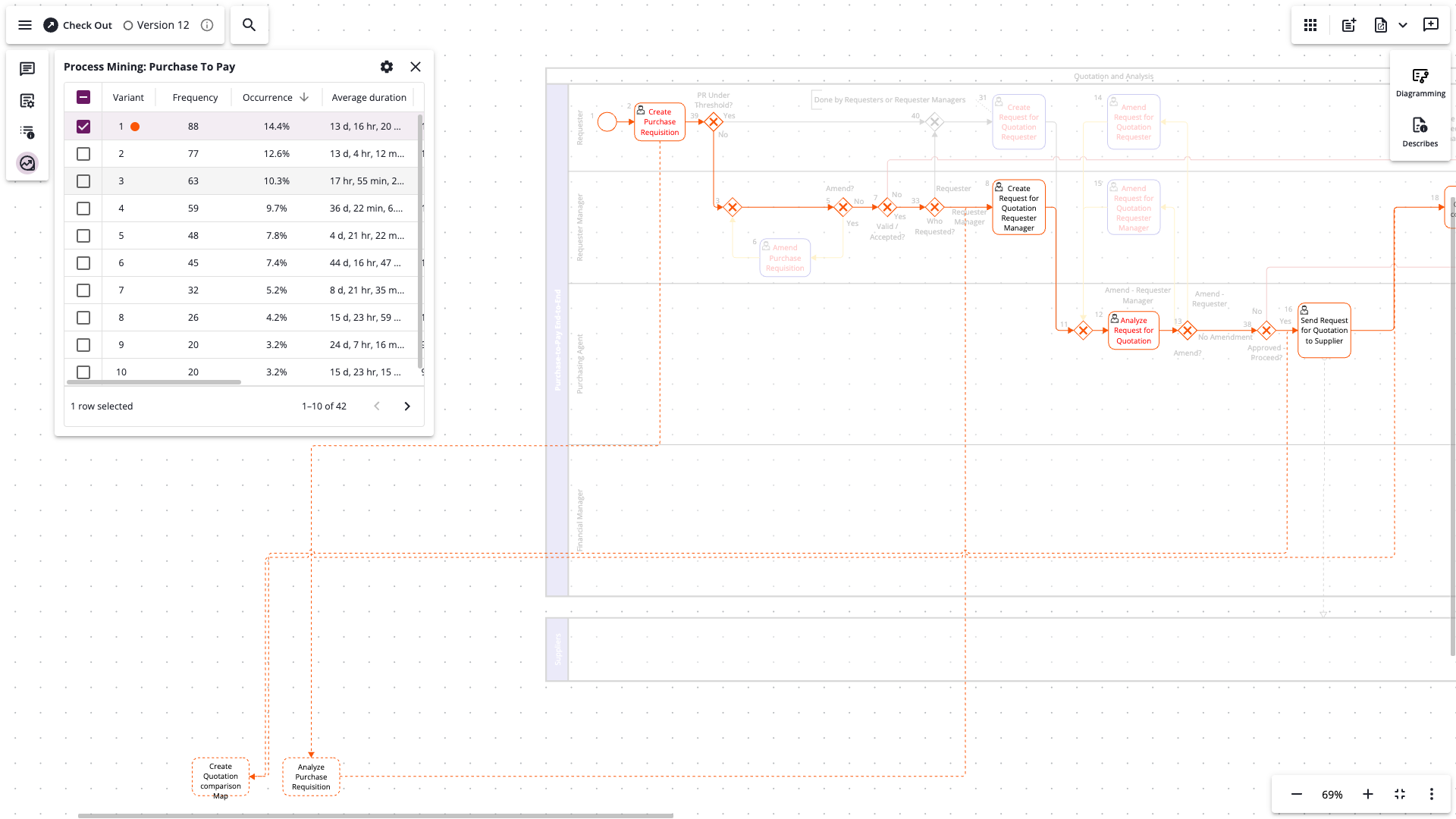Open the search magnifier near Version 12

click(249, 24)
